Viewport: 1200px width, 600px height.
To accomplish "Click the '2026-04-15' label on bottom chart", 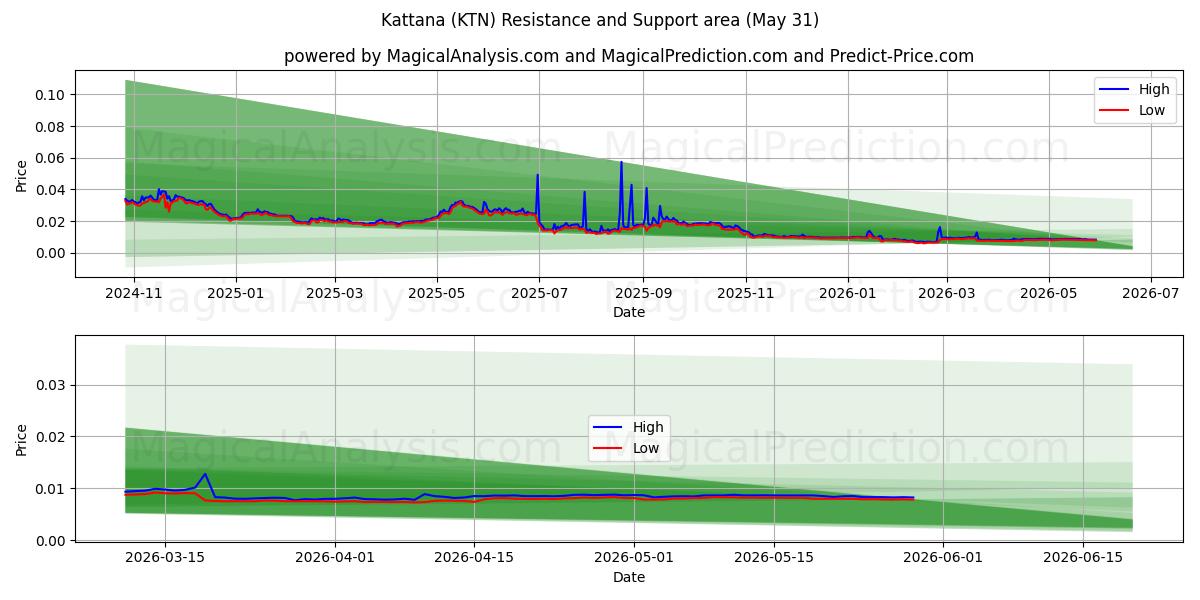I will 474,559.
